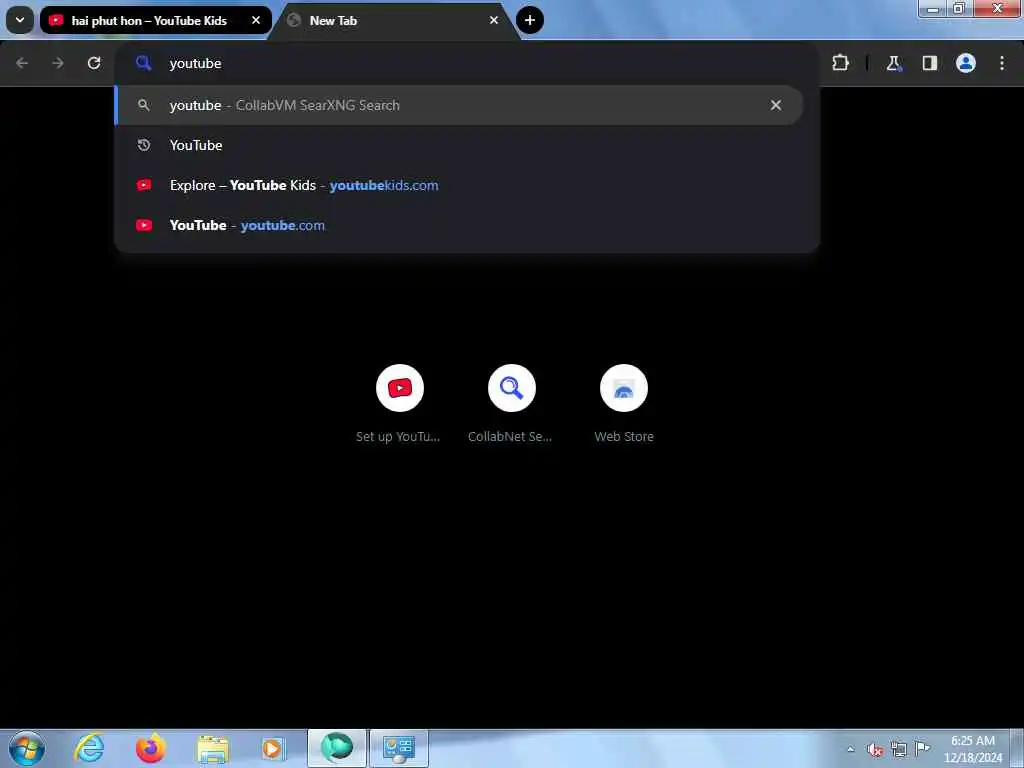
Task: Launch Internet Explorer from taskbar
Action: [89, 748]
